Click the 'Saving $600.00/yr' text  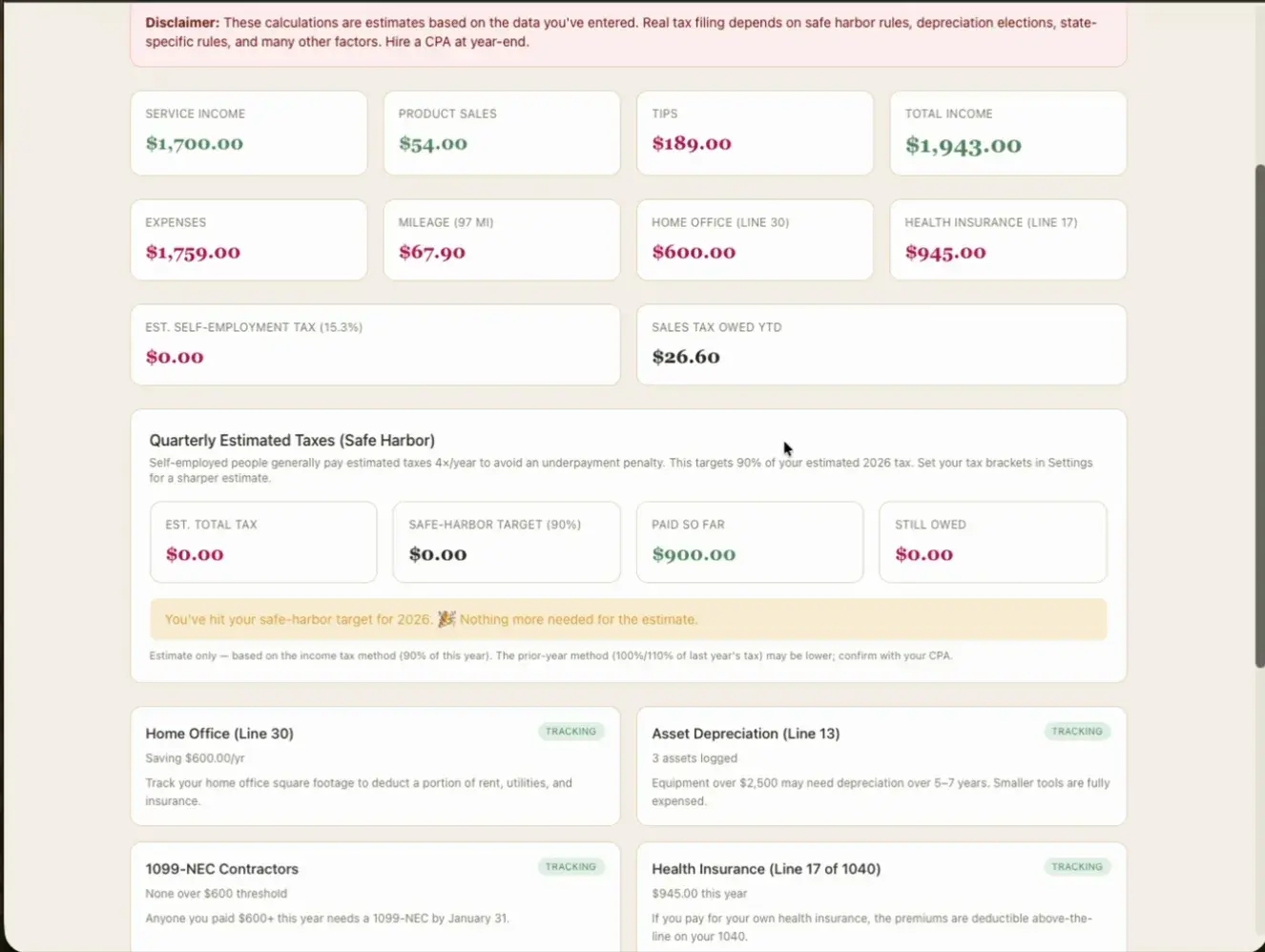click(195, 758)
